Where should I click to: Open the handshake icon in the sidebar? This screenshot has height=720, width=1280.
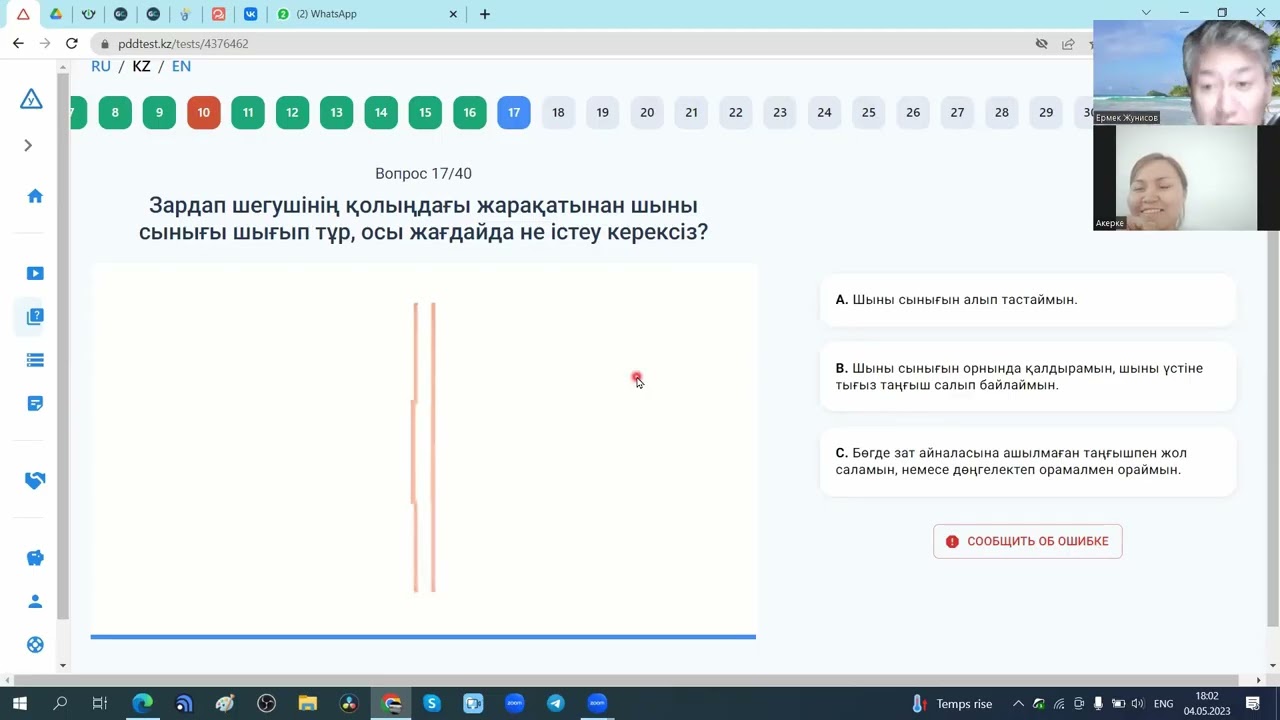coord(35,481)
